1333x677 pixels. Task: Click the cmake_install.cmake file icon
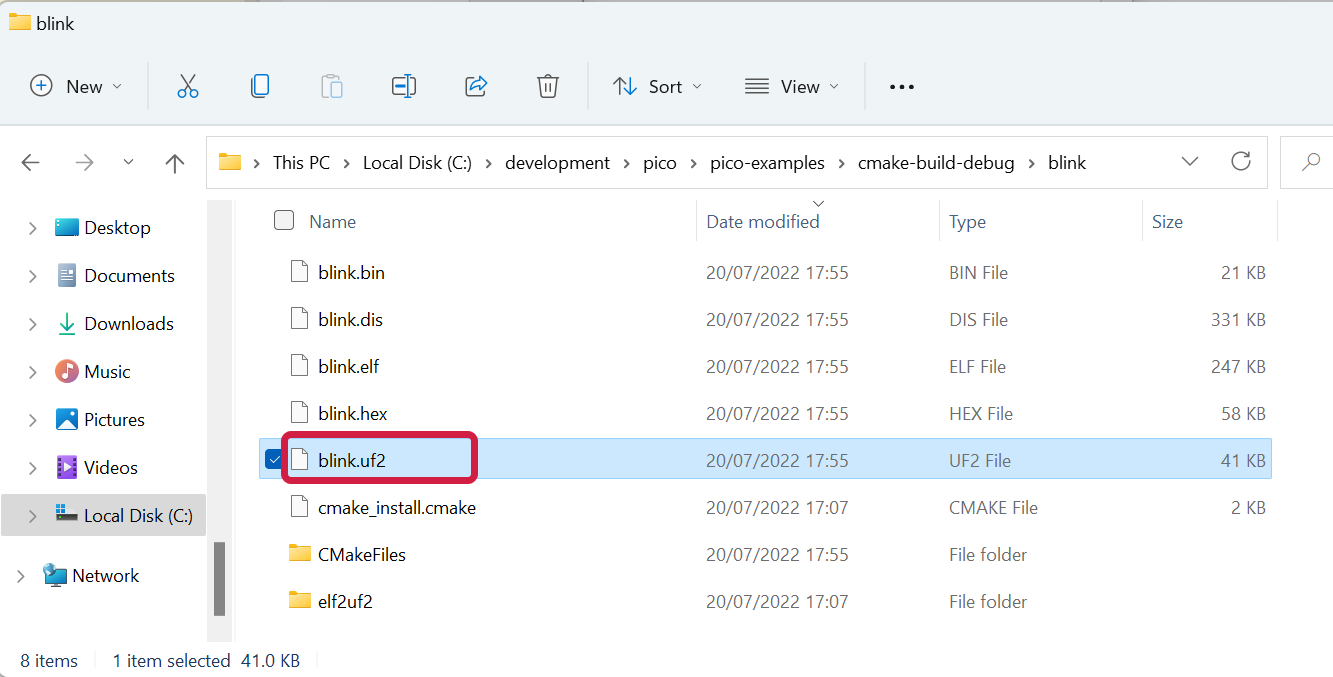tap(299, 507)
